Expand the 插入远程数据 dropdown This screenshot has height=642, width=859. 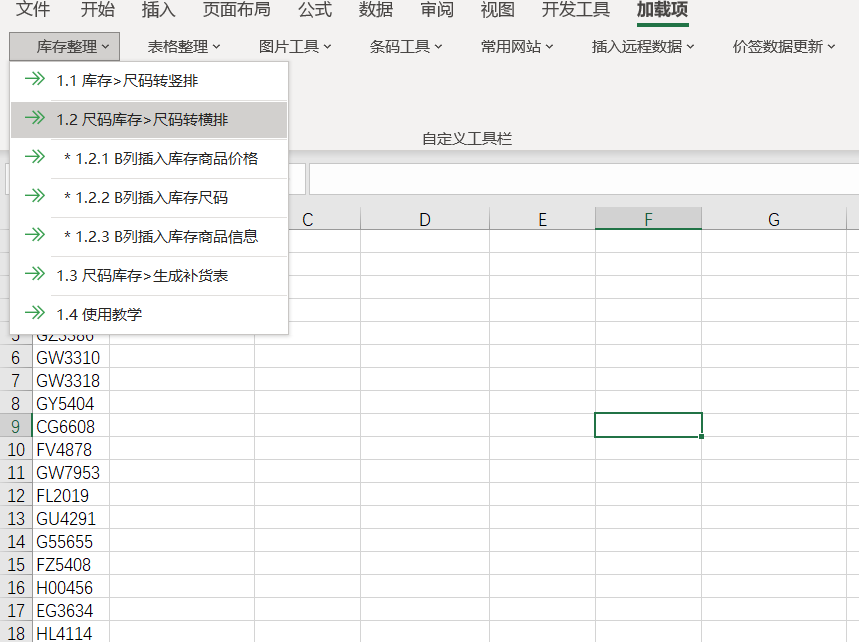pos(643,47)
